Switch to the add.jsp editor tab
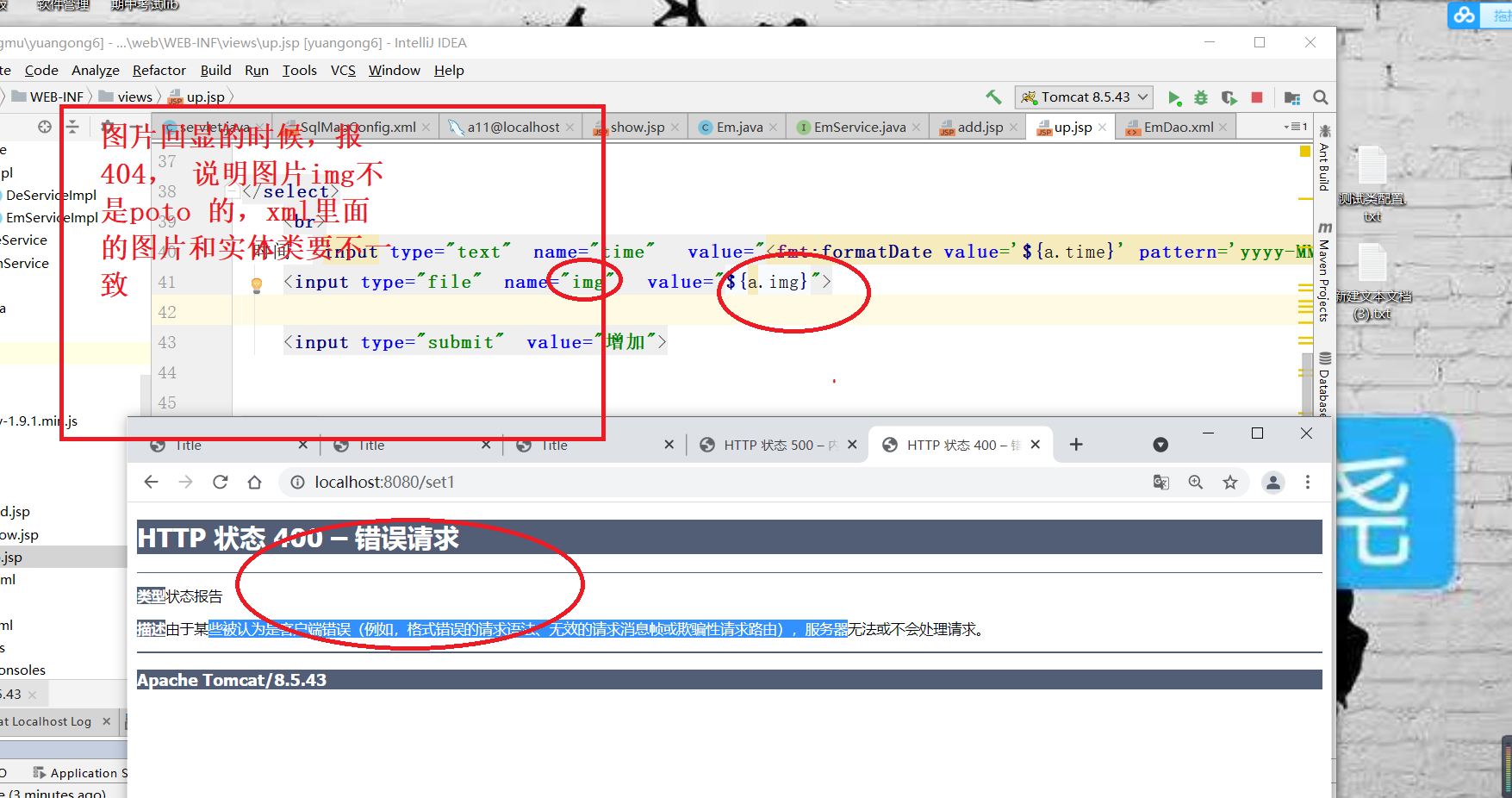1512x798 pixels. click(x=980, y=128)
